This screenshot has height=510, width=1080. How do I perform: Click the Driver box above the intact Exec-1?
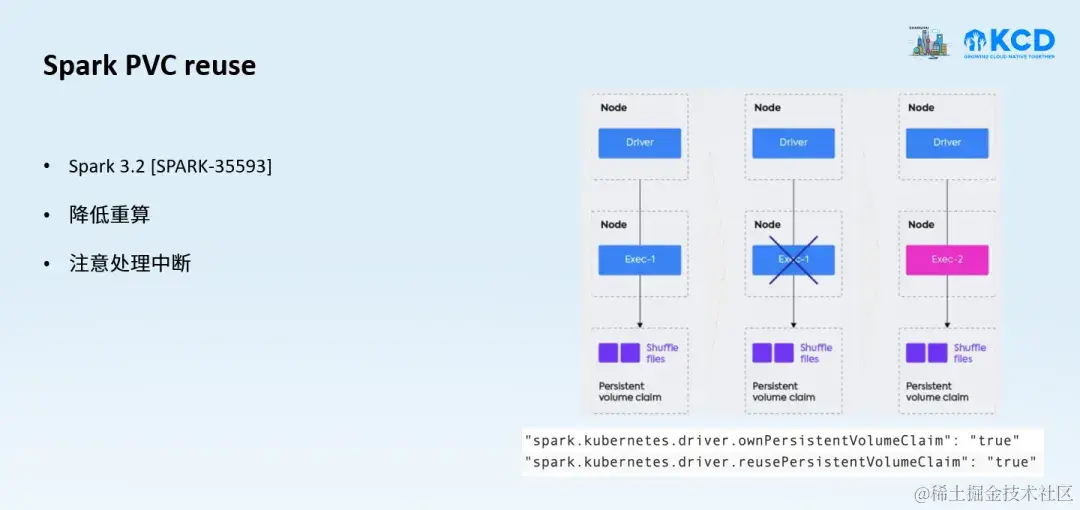click(639, 143)
